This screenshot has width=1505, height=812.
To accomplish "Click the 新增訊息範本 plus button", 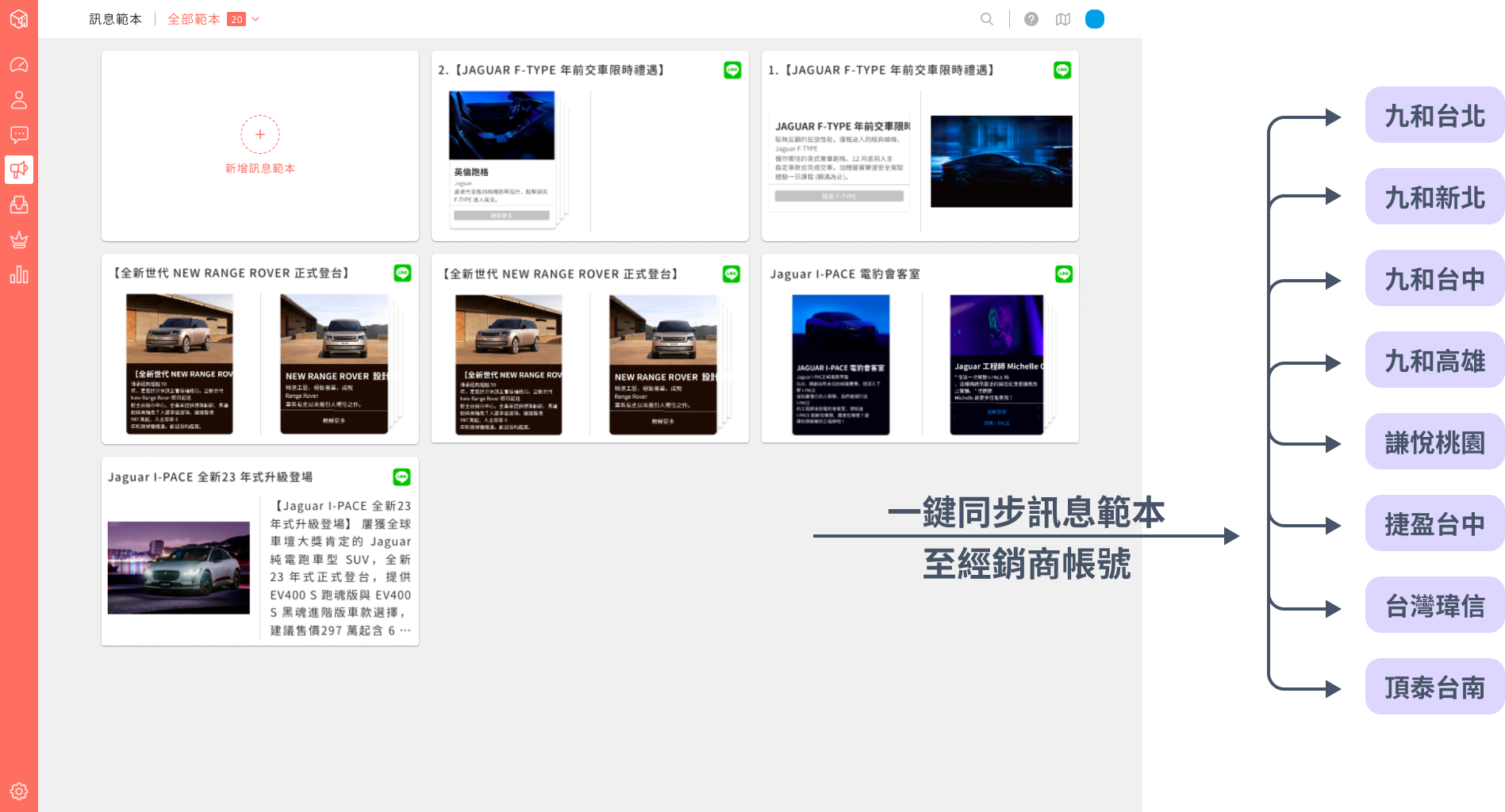I will pos(260,135).
